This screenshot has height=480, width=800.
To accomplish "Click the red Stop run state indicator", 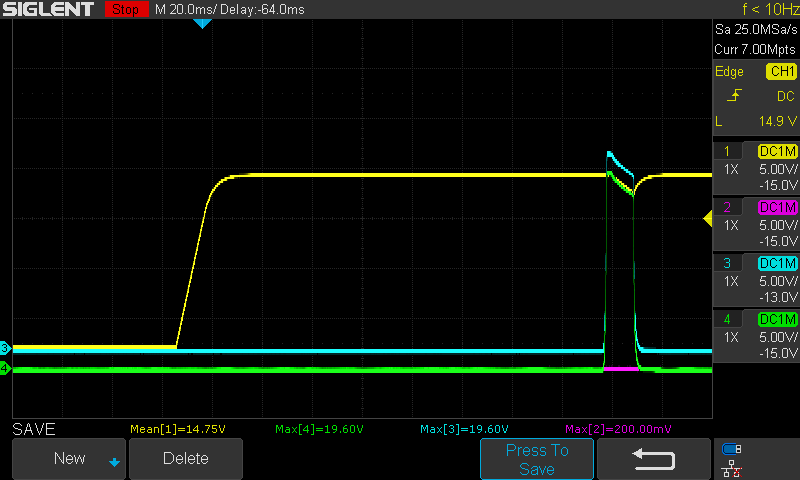I will click(x=126, y=9).
